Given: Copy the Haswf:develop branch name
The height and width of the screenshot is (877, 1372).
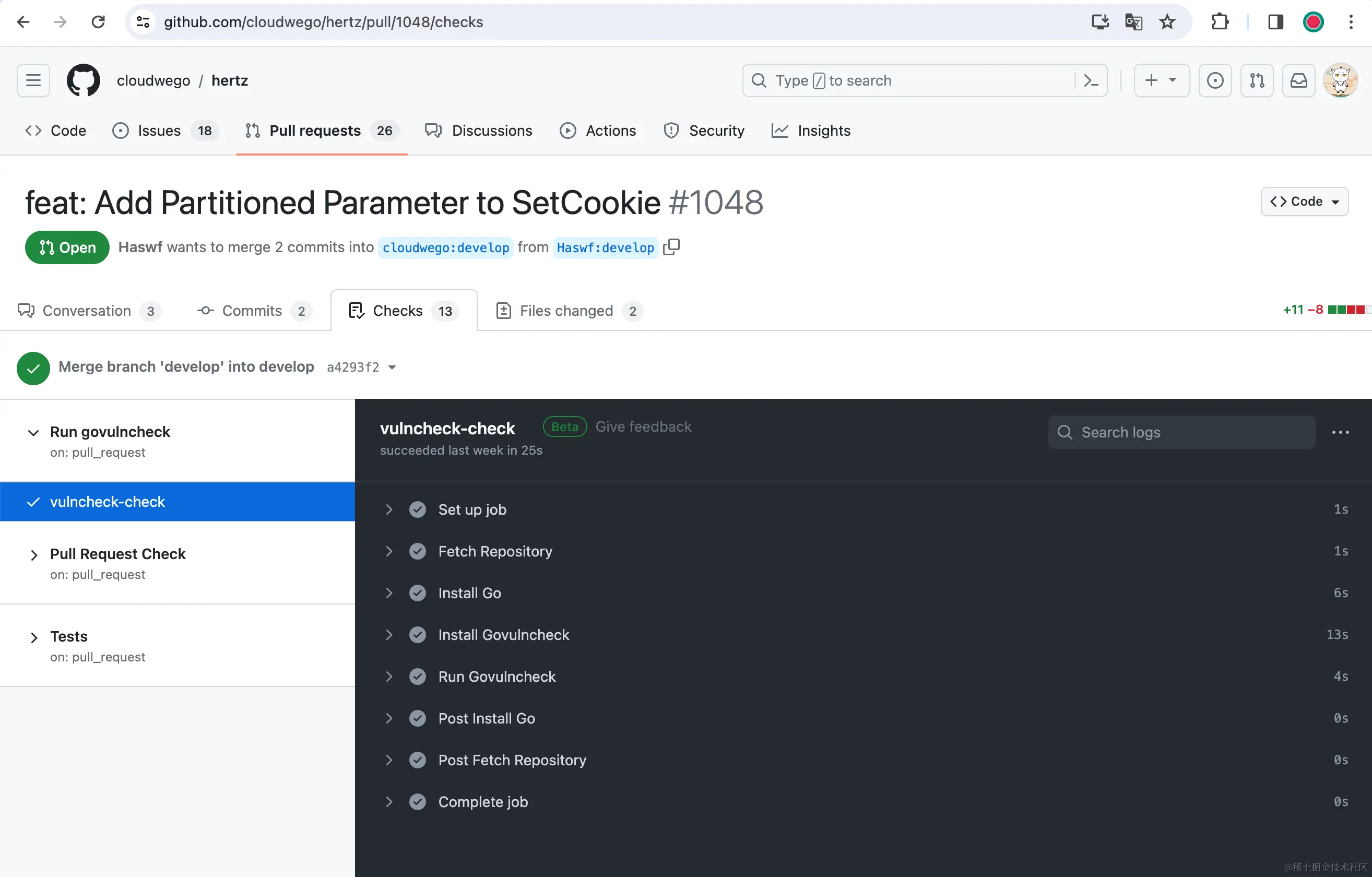Looking at the screenshot, I should pos(672,247).
